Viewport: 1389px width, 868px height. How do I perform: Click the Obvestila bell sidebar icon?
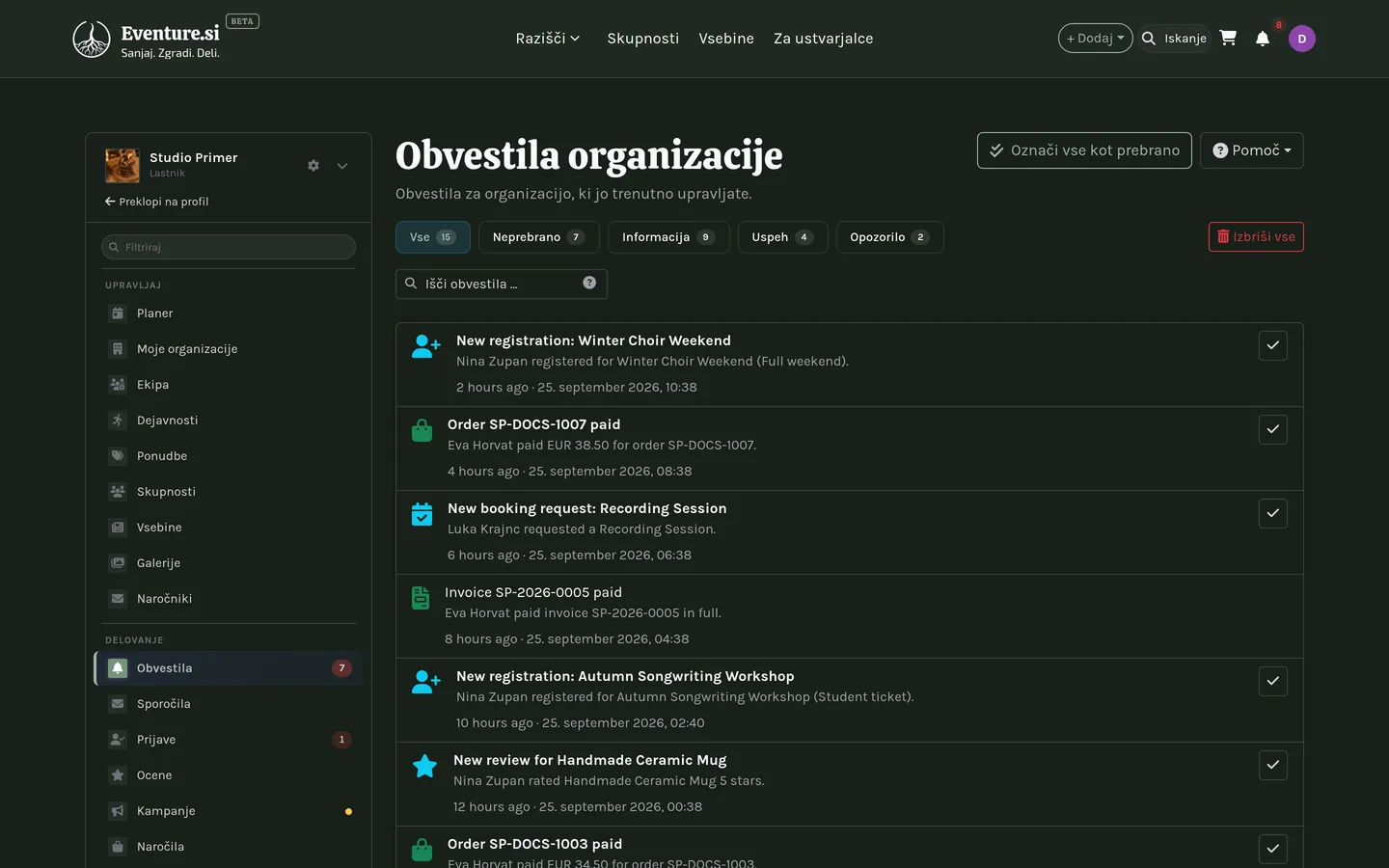(x=118, y=668)
